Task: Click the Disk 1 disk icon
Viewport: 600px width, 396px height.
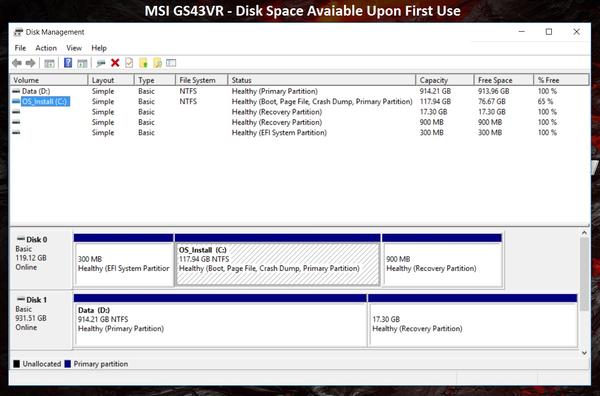Action: point(21,299)
